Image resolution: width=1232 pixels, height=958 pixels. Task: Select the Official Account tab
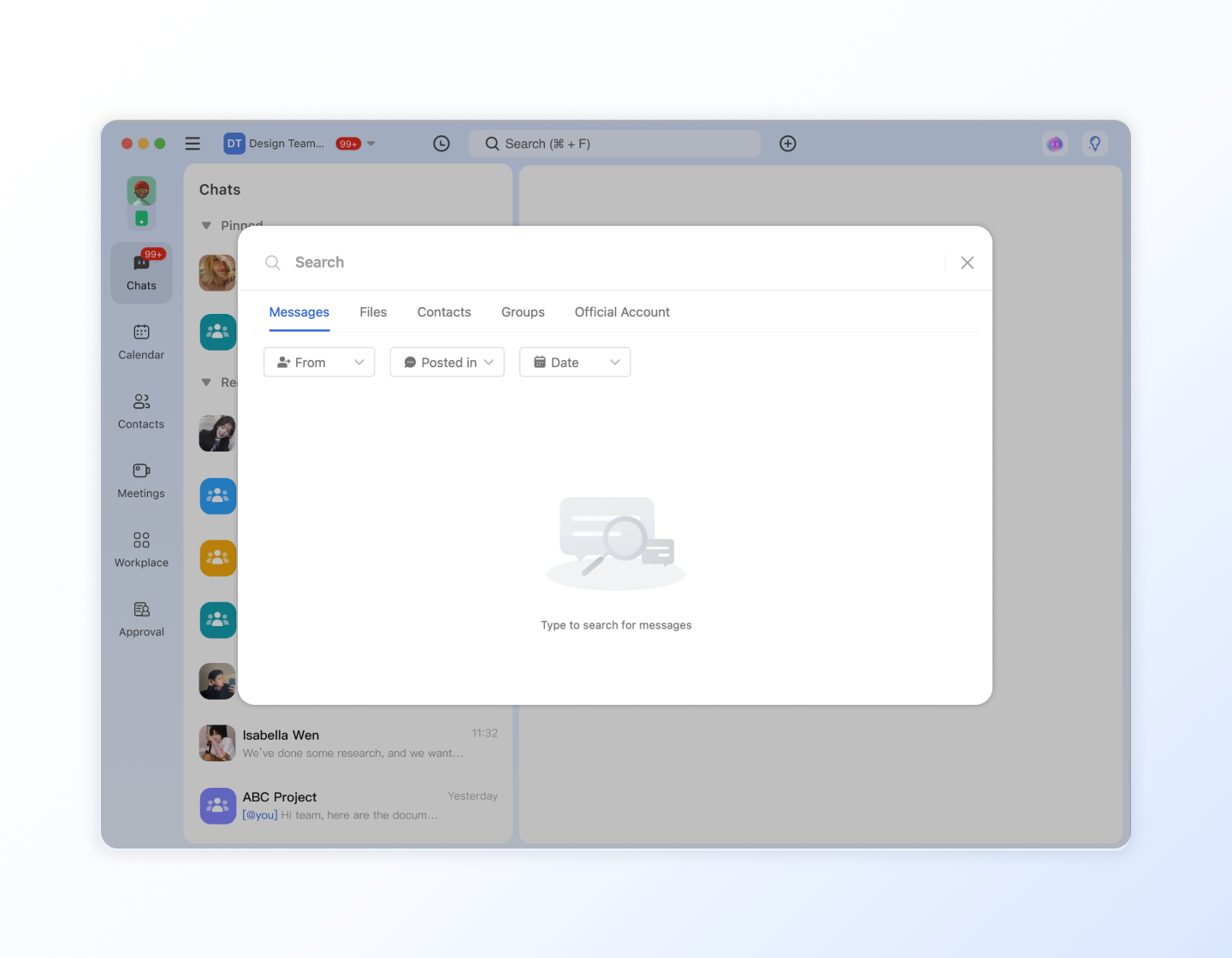(622, 312)
